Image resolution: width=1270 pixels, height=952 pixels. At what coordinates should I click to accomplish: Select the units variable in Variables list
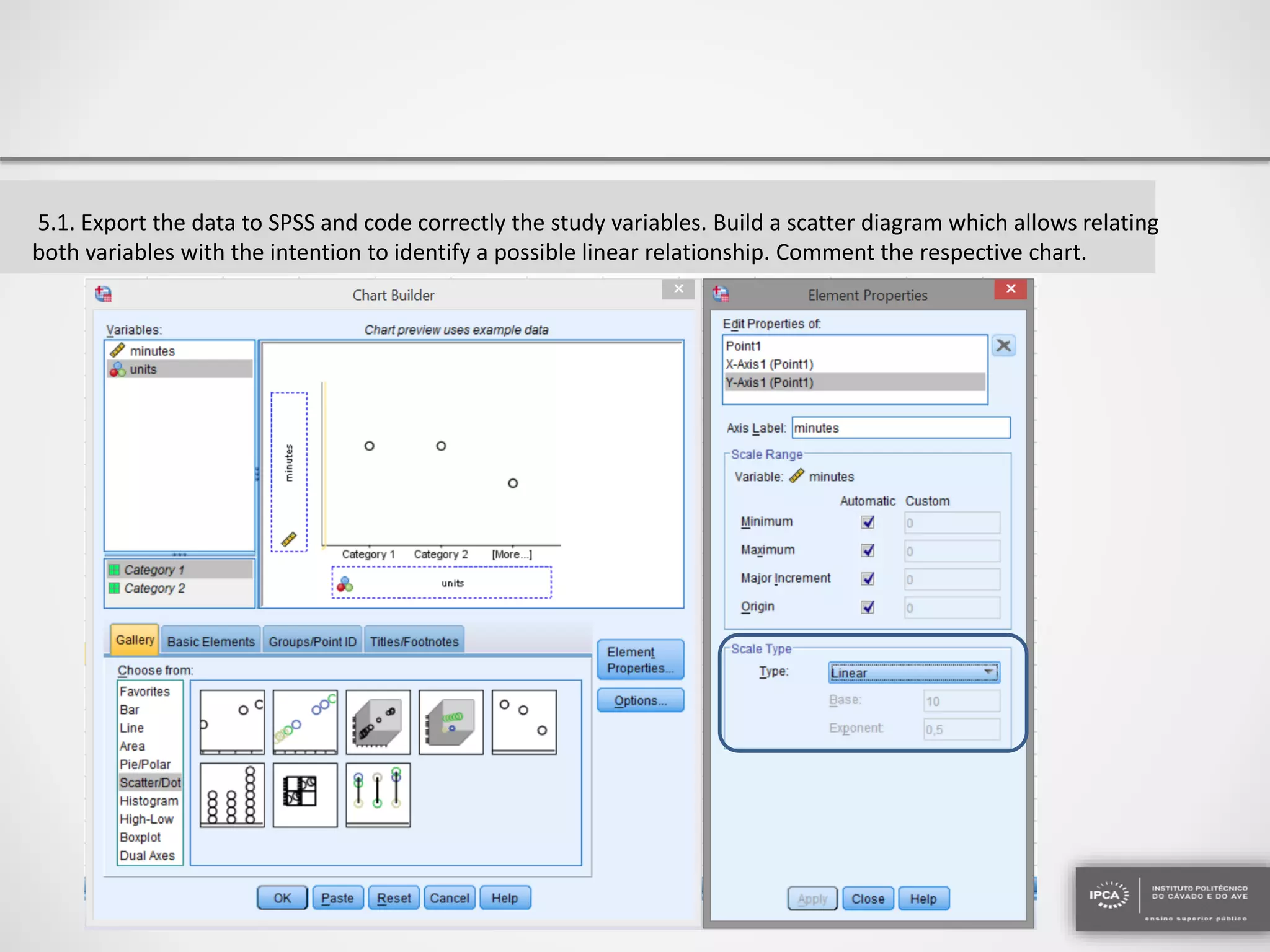point(180,369)
